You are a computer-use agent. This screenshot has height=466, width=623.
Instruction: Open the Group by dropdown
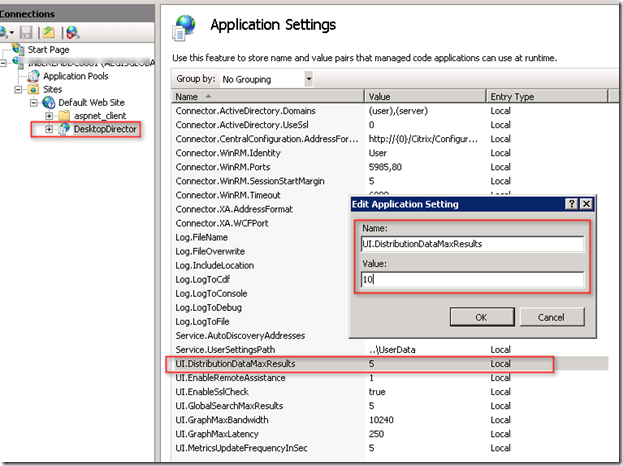pos(309,78)
